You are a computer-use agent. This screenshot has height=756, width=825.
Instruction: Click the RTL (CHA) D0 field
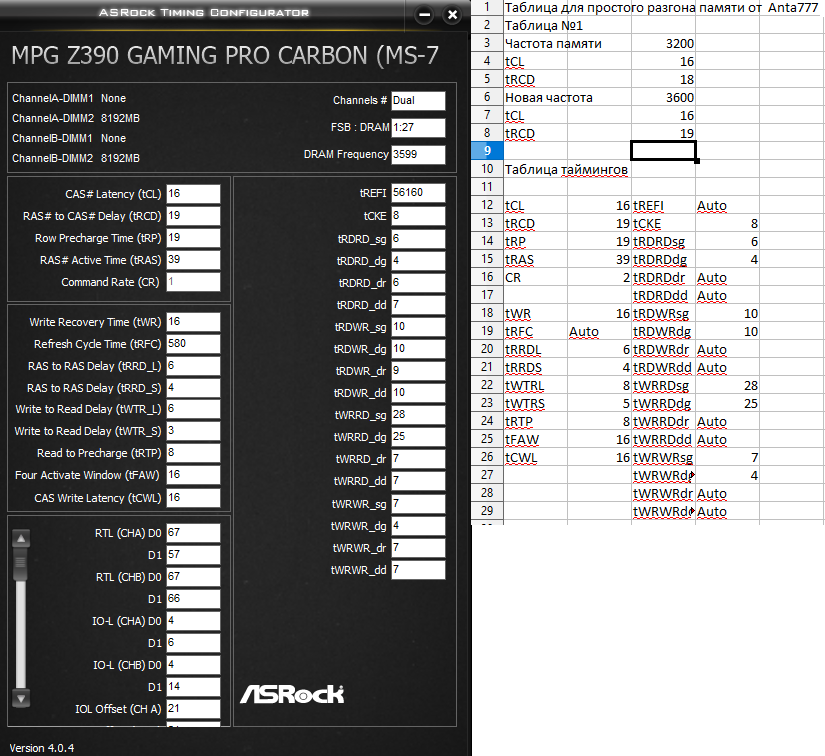click(193, 533)
